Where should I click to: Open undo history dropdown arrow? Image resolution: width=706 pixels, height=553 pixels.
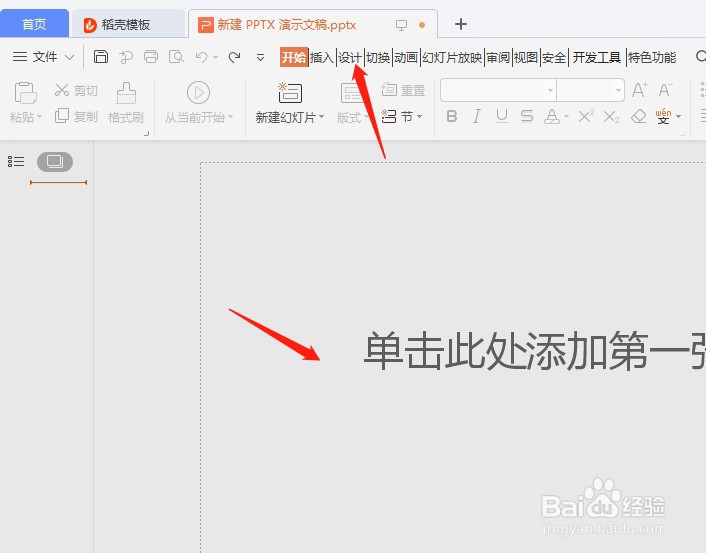click(216, 58)
